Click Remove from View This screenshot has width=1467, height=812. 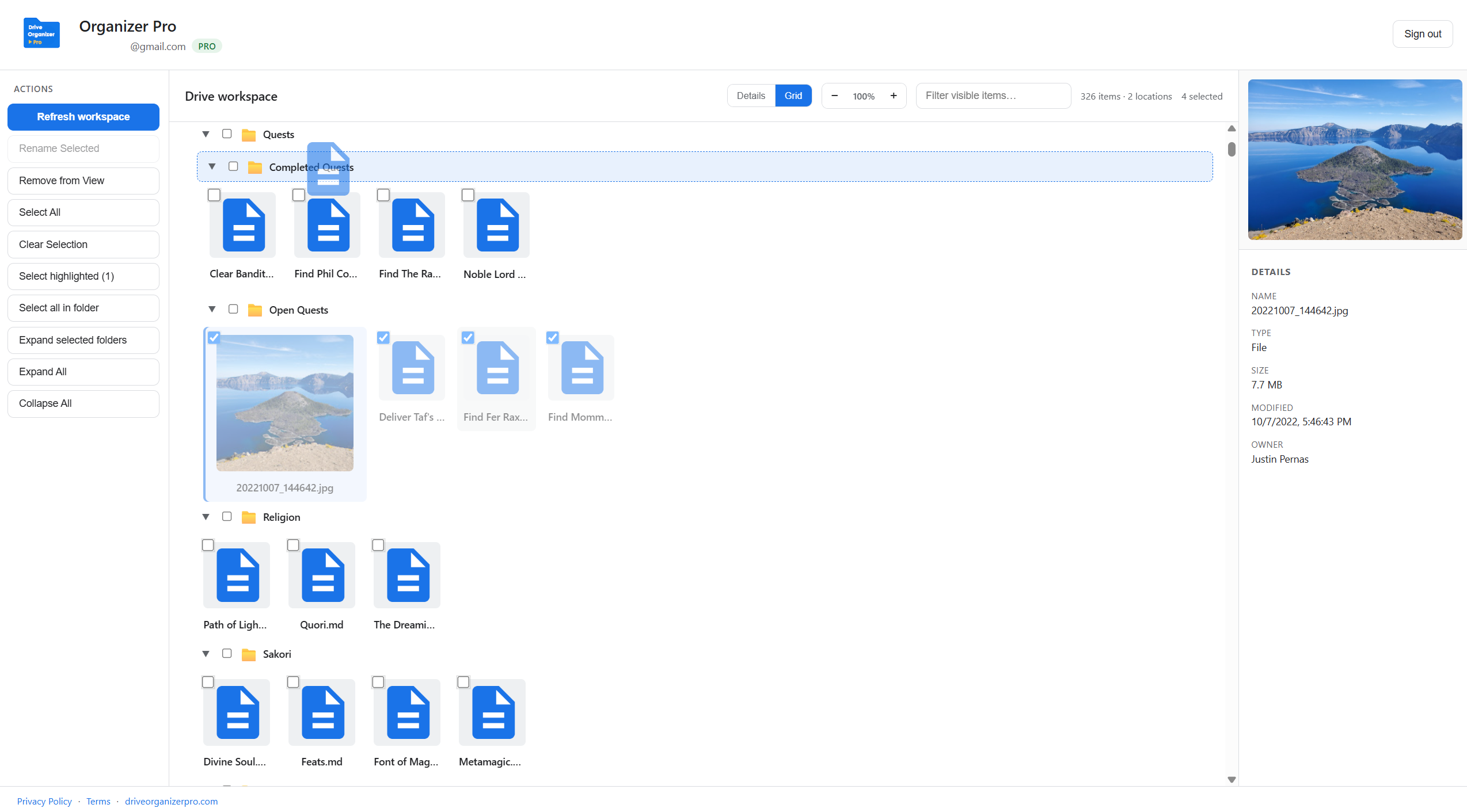[83, 181]
